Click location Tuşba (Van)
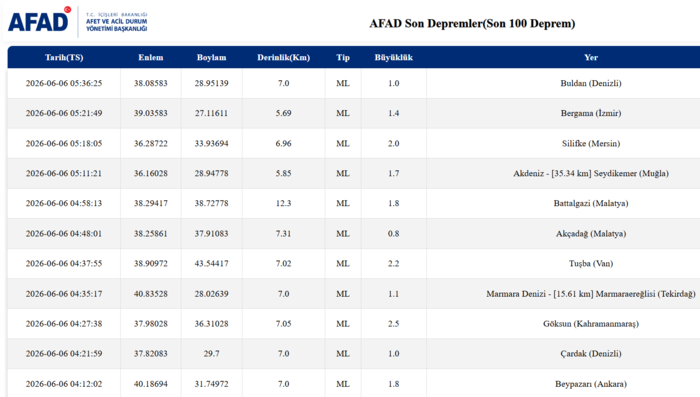 point(591,263)
